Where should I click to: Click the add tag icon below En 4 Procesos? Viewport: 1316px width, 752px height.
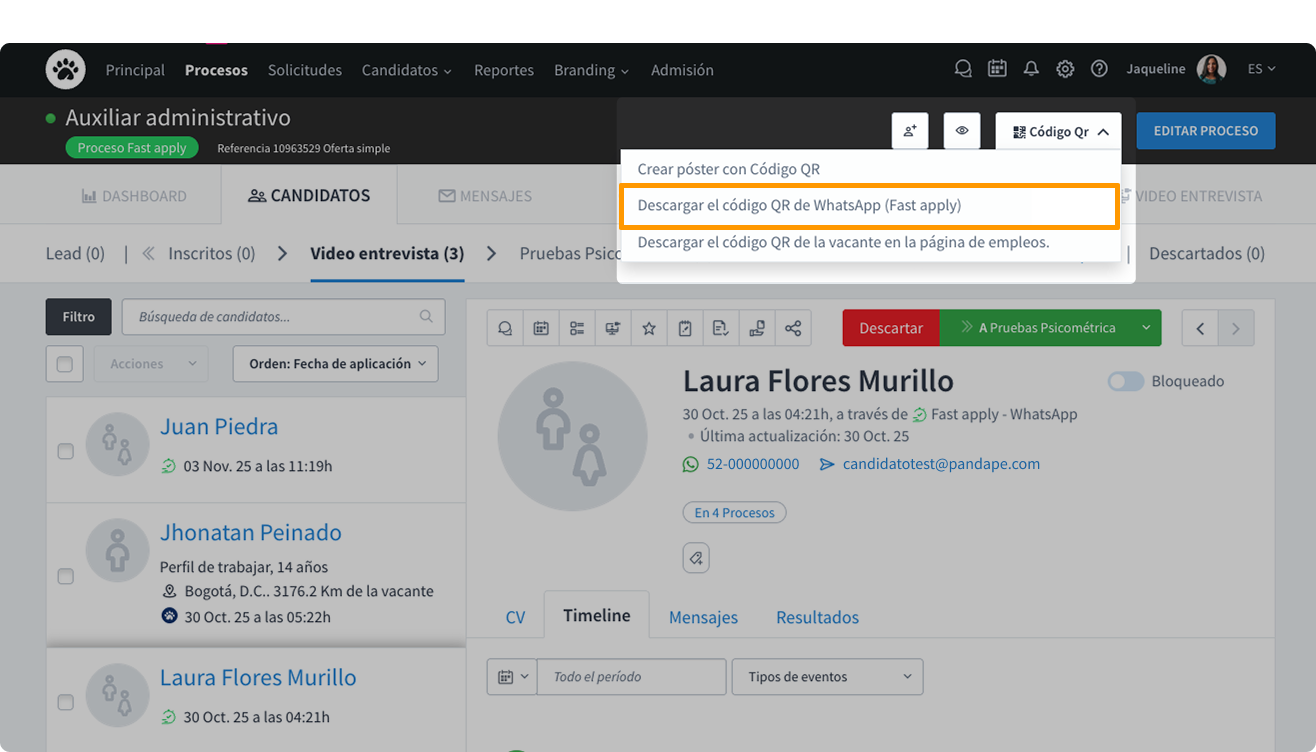pos(696,558)
